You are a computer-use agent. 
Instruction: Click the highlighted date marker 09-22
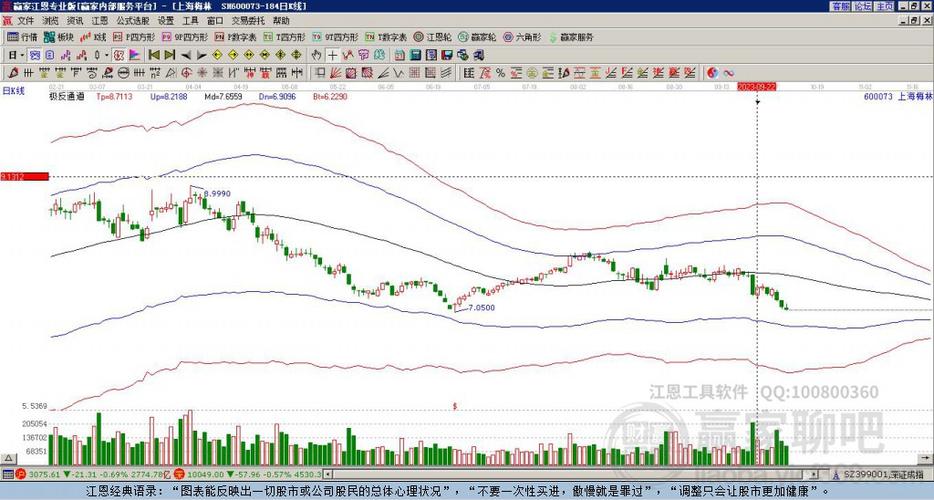tap(756, 86)
